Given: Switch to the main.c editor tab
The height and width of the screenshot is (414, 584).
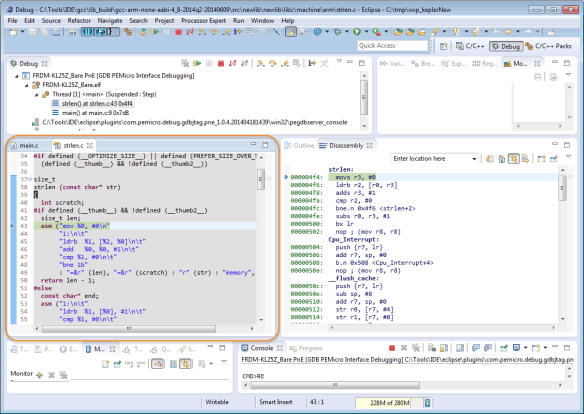Looking at the screenshot, I should point(25,145).
